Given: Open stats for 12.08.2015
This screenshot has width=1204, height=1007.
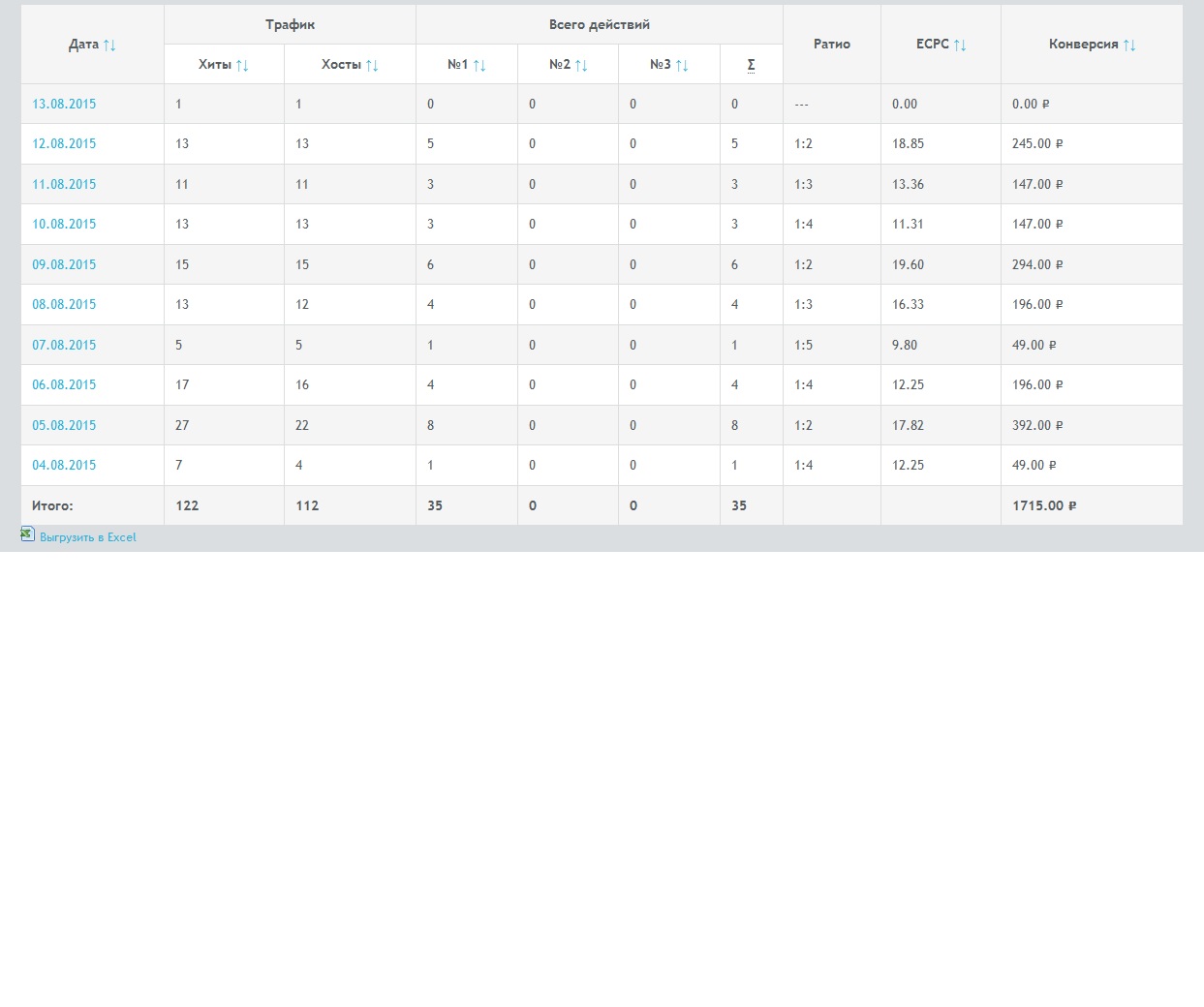Looking at the screenshot, I should click(x=64, y=143).
